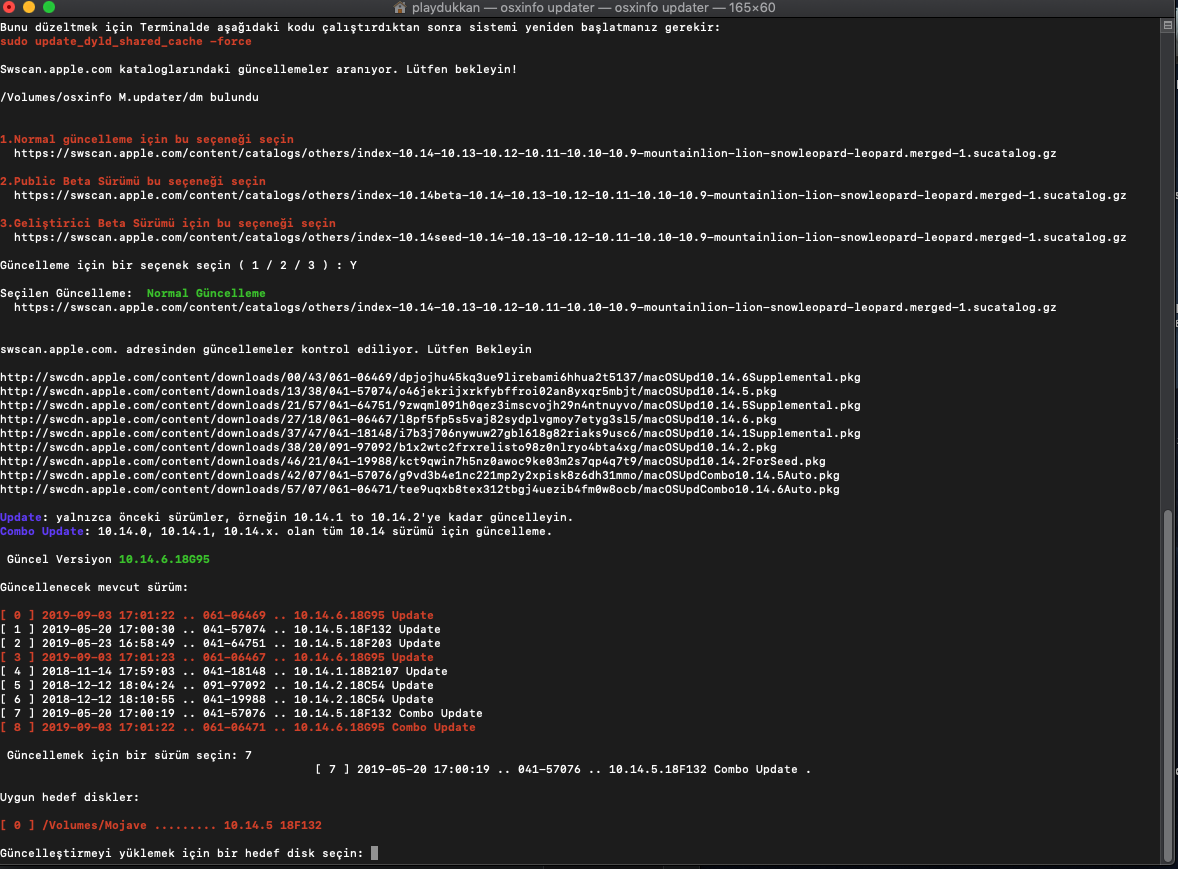This screenshot has height=869, width=1178.
Task: Select the /Volumes/Mojave target disk entry
Action: [x=161, y=825]
